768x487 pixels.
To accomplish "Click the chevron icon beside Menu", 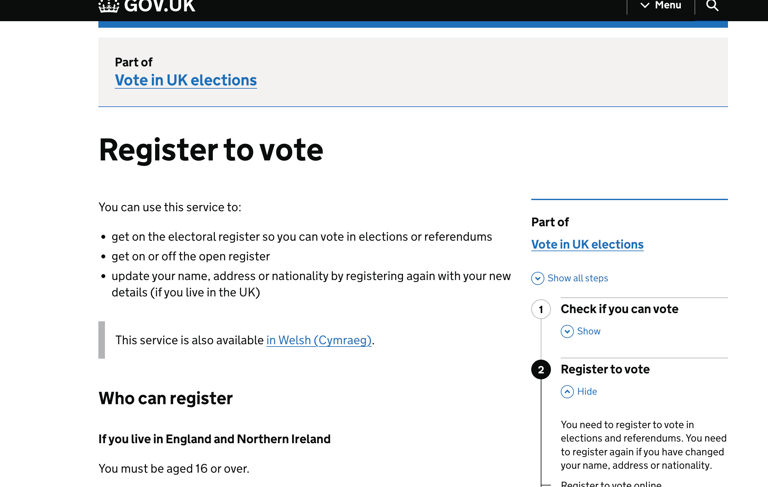I will [x=645, y=5].
